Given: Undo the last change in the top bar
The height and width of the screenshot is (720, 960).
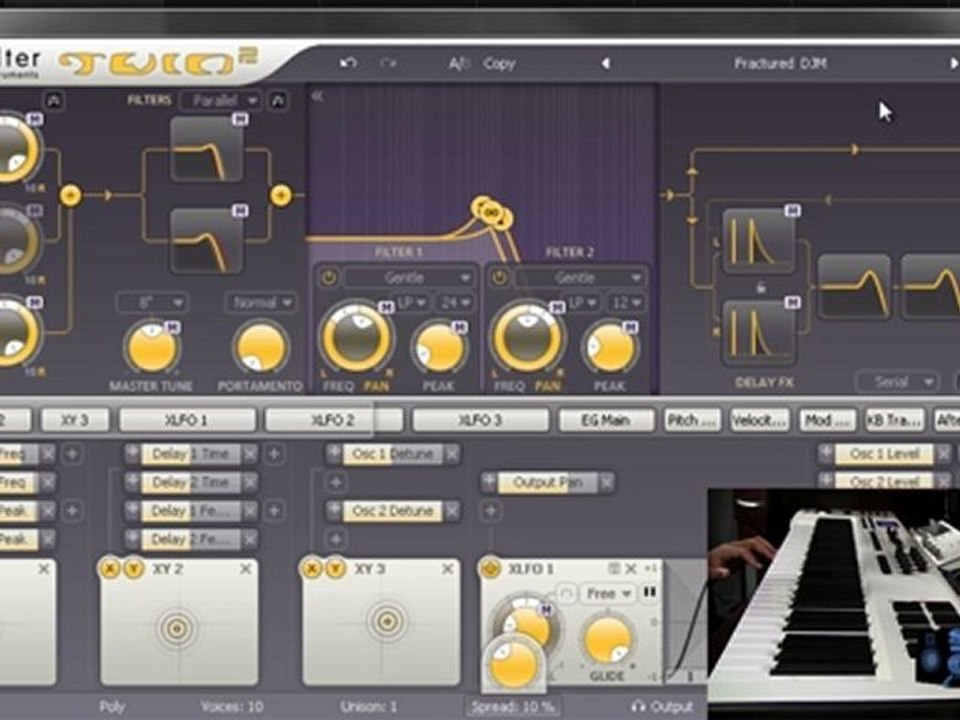Looking at the screenshot, I should click(x=348, y=63).
